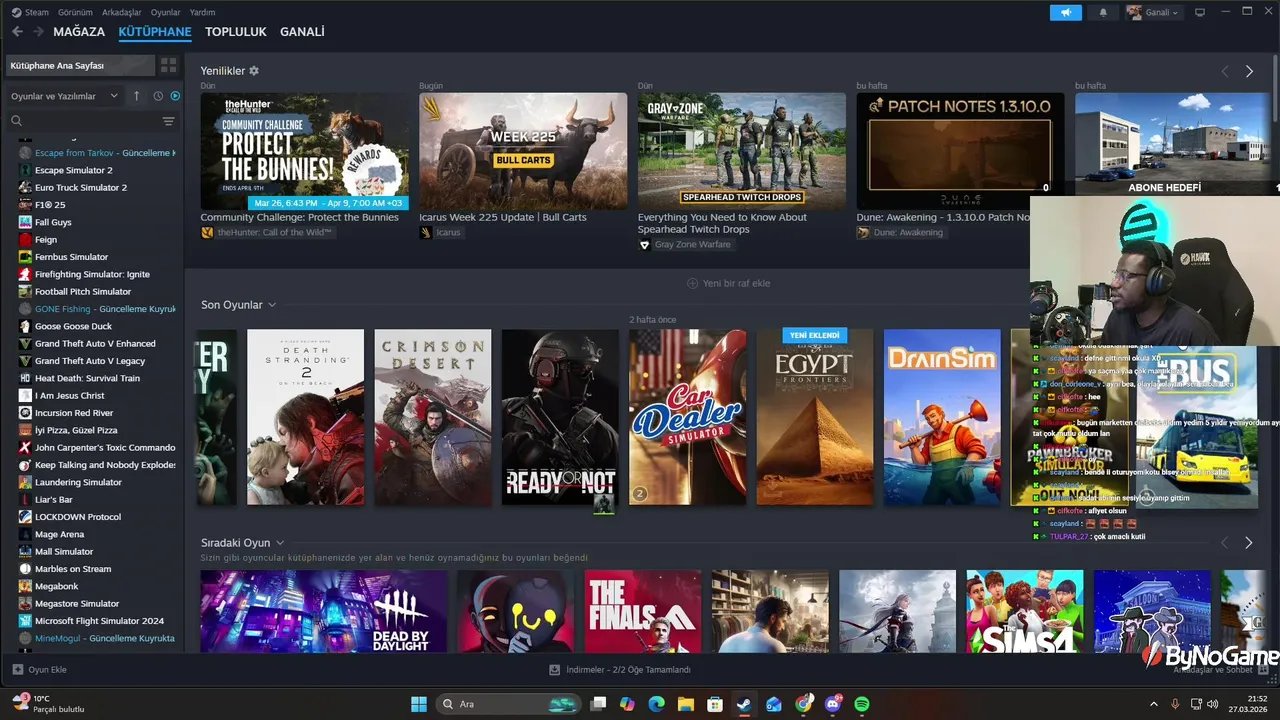Click Yeni bir raf ekle

click(728, 283)
